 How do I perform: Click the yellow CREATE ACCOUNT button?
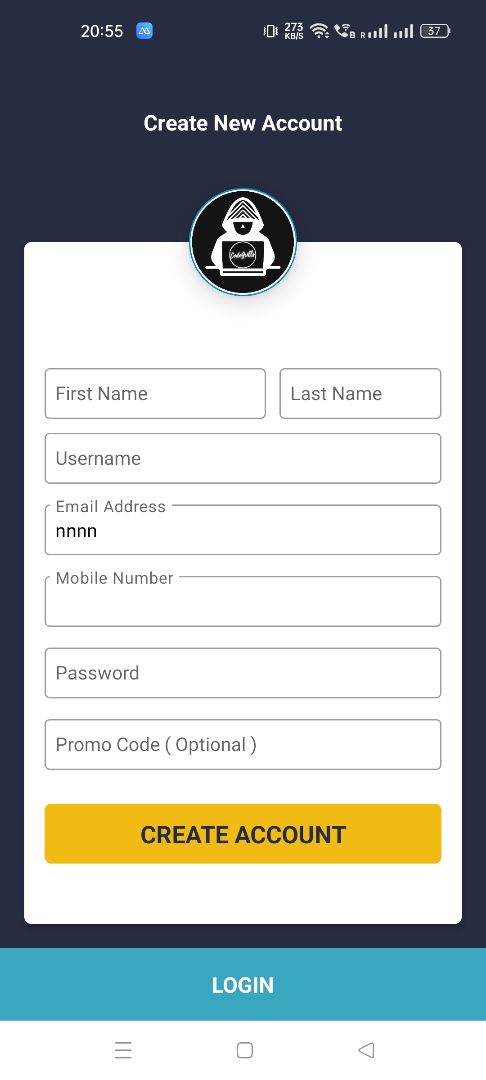243,833
